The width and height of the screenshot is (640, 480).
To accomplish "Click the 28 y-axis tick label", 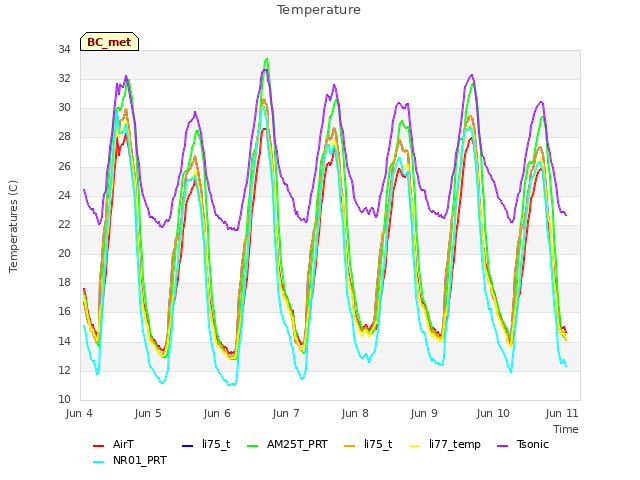I will click(64, 137).
